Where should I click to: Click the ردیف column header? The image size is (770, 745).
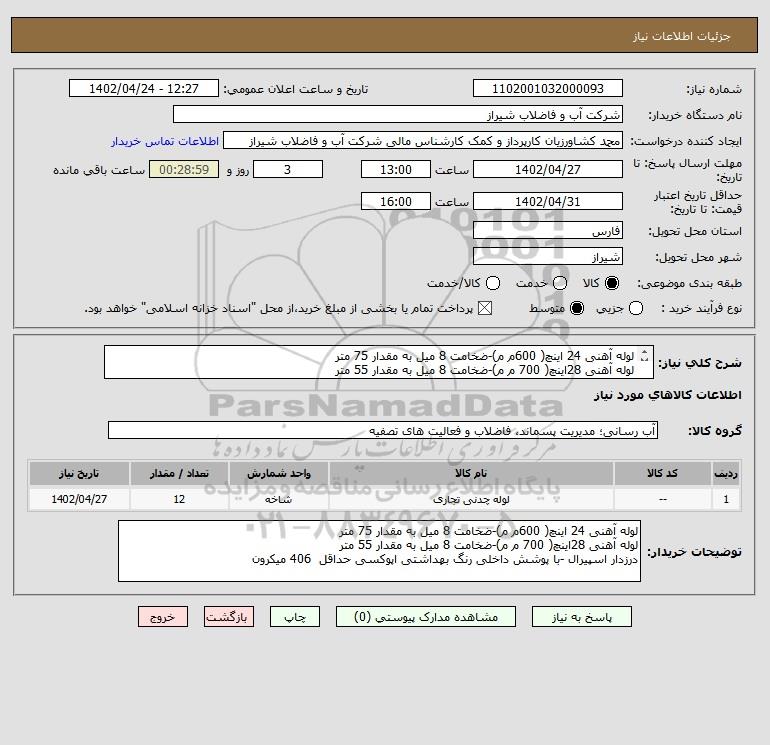(x=726, y=473)
